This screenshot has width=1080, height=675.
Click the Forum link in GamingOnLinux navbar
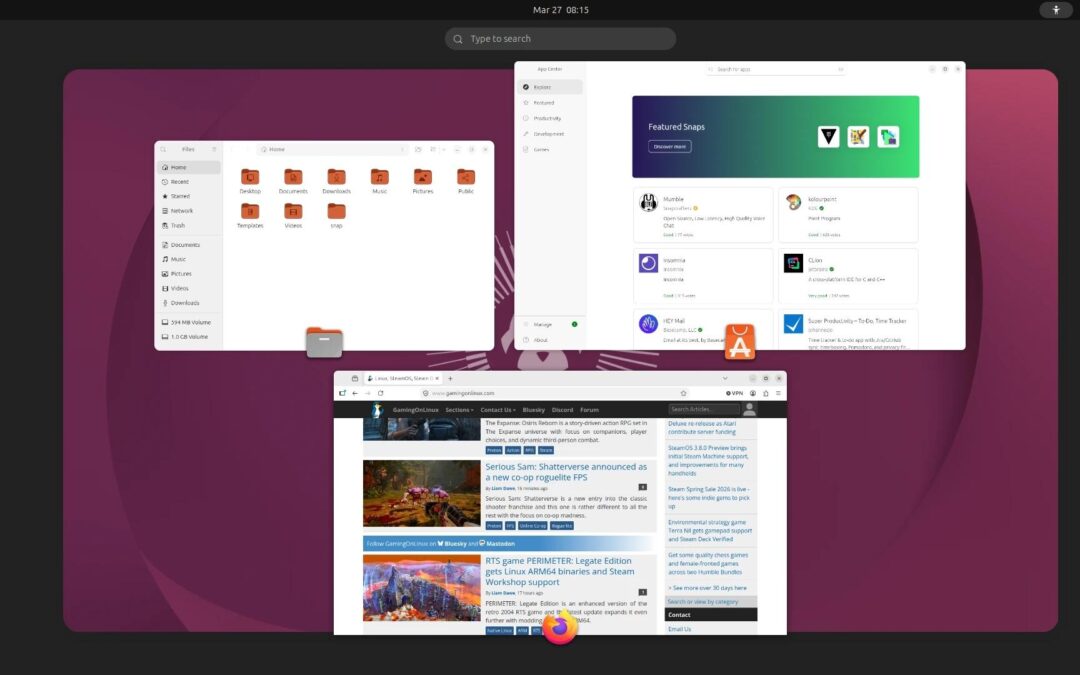589,410
